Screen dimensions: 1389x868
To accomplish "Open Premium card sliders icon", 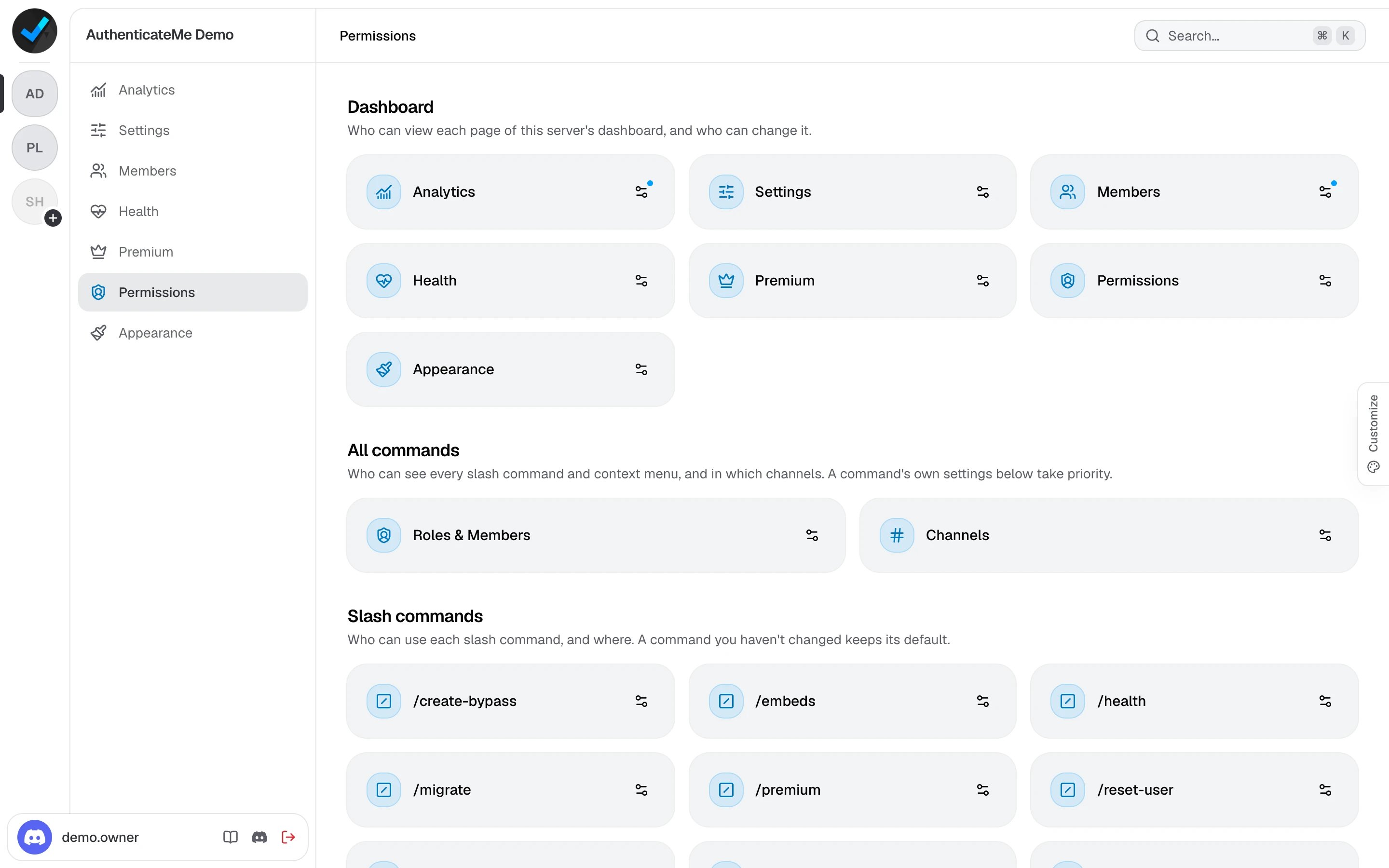I will (x=982, y=281).
